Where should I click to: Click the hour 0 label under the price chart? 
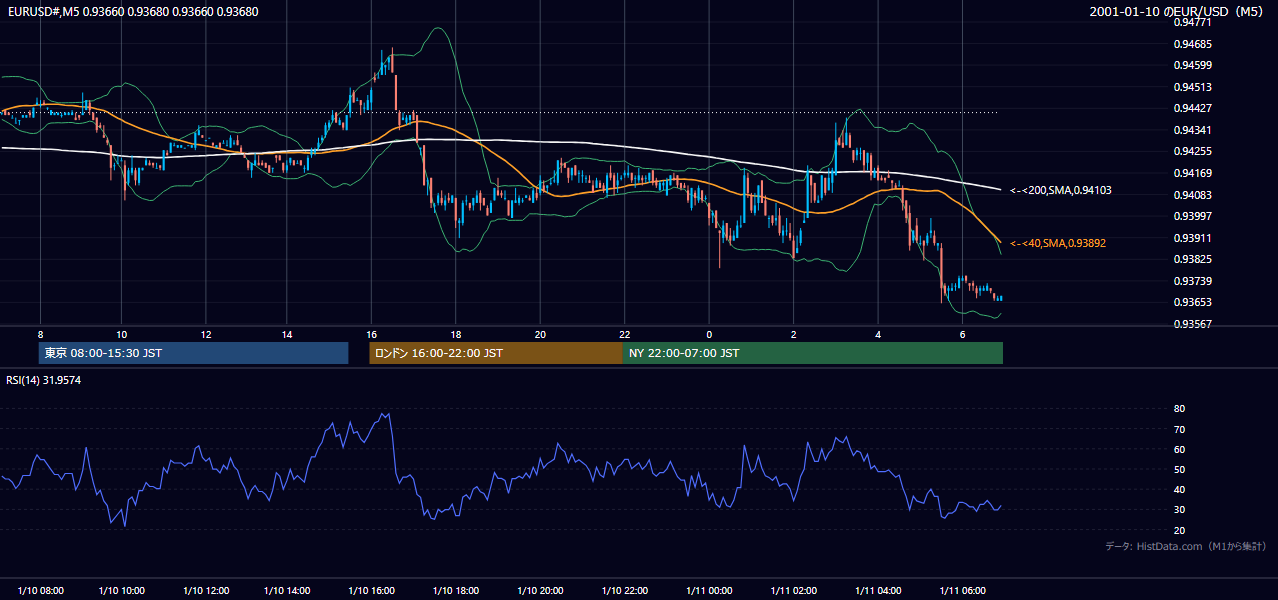click(709, 334)
